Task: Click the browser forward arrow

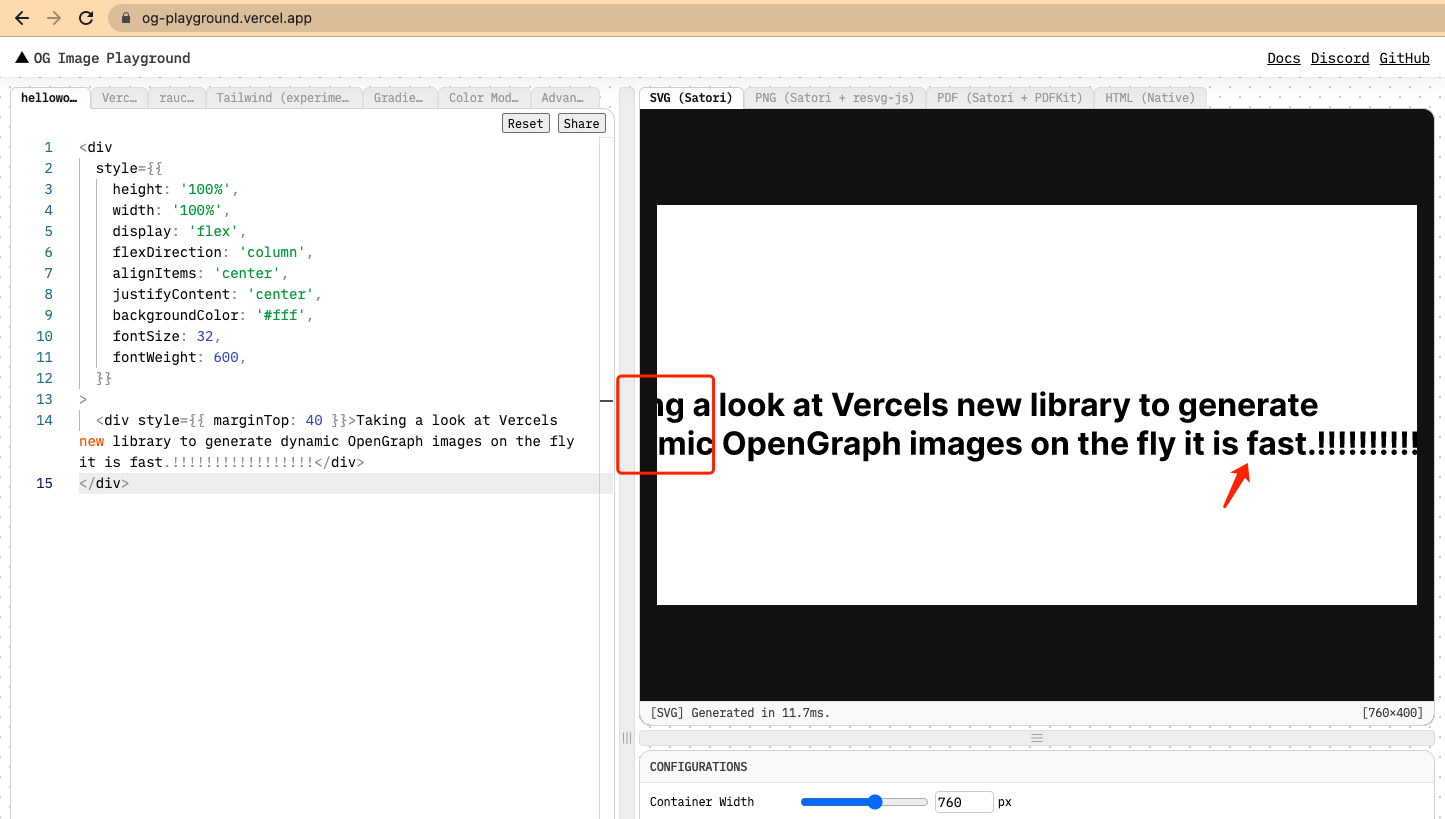Action: 55,17
